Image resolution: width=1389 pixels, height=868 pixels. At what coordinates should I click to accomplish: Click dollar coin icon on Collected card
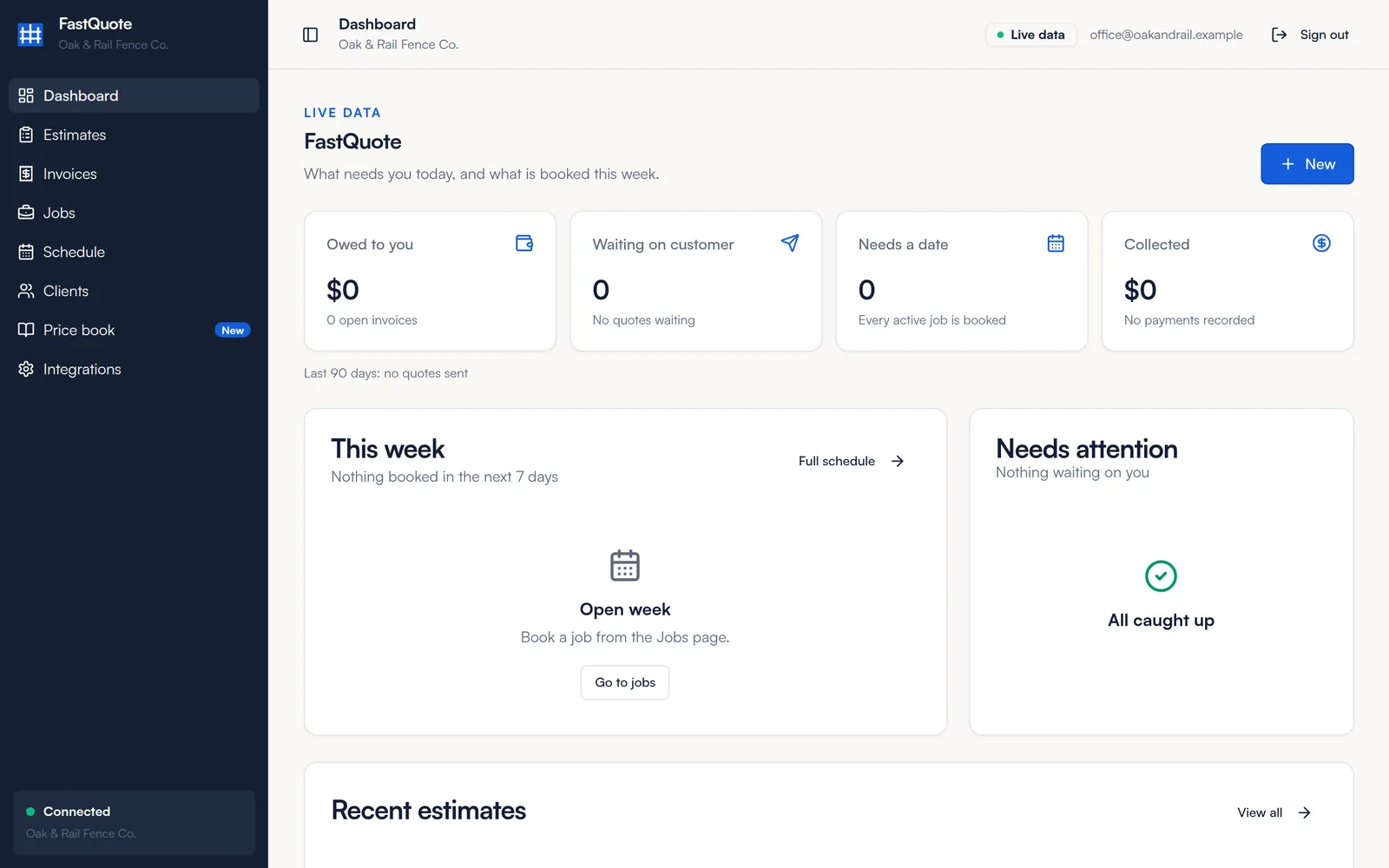point(1321,243)
